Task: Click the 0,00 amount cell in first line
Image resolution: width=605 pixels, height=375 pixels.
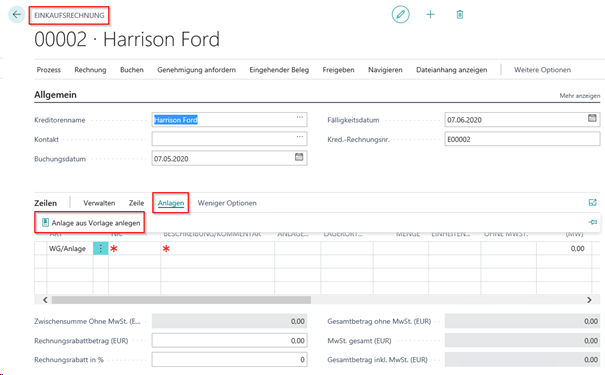Action: [x=564, y=248]
